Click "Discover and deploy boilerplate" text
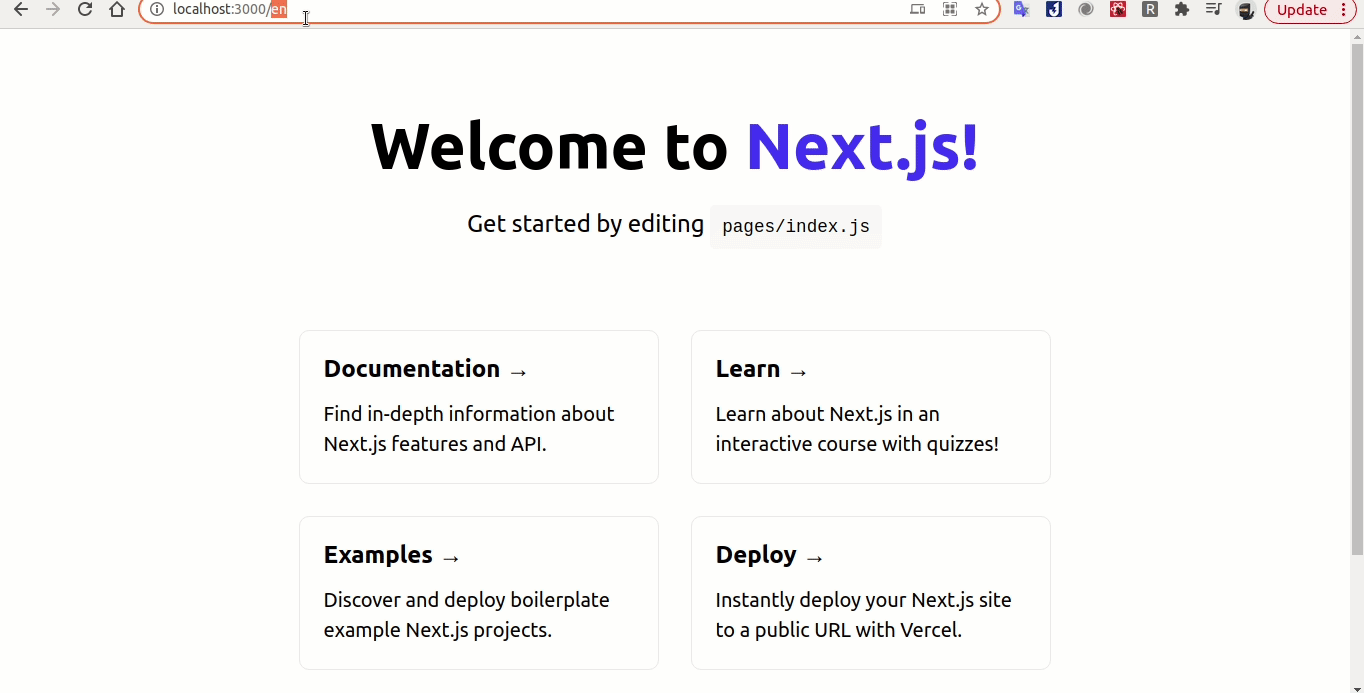The width and height of the screenshot is (1364, 693). [x=467, y=600]
